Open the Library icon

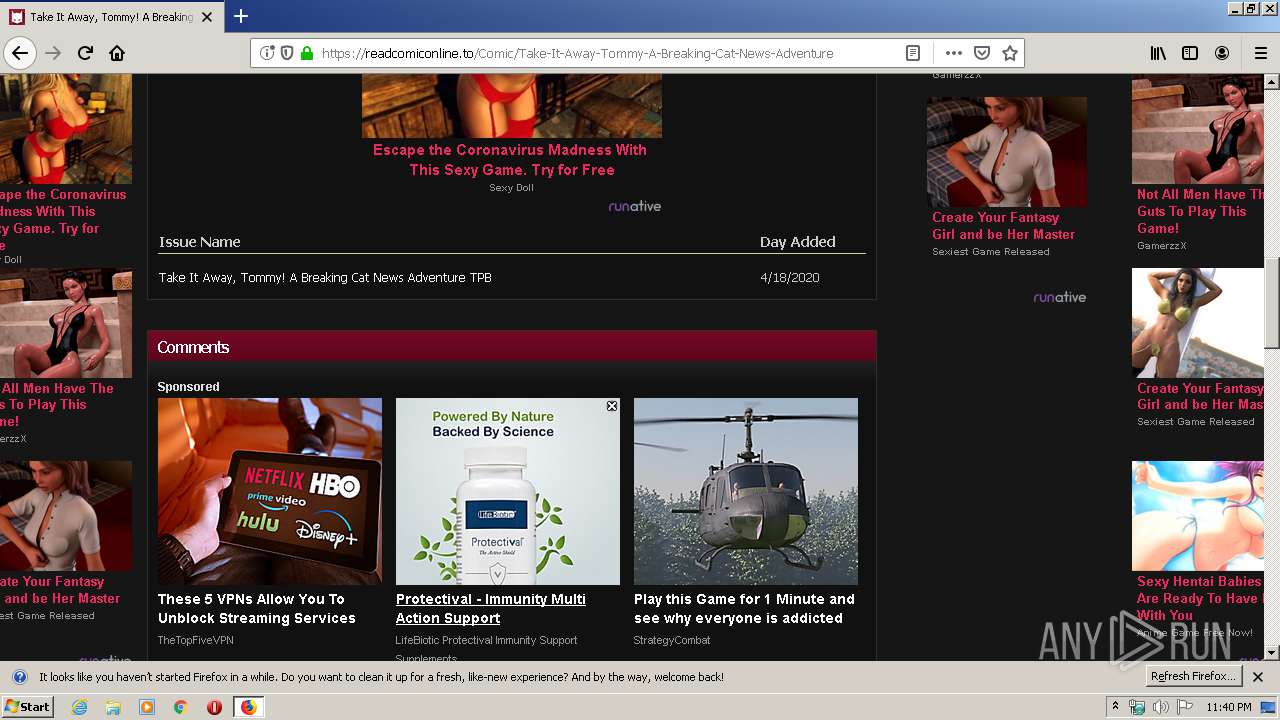[x=1158, y=53]
